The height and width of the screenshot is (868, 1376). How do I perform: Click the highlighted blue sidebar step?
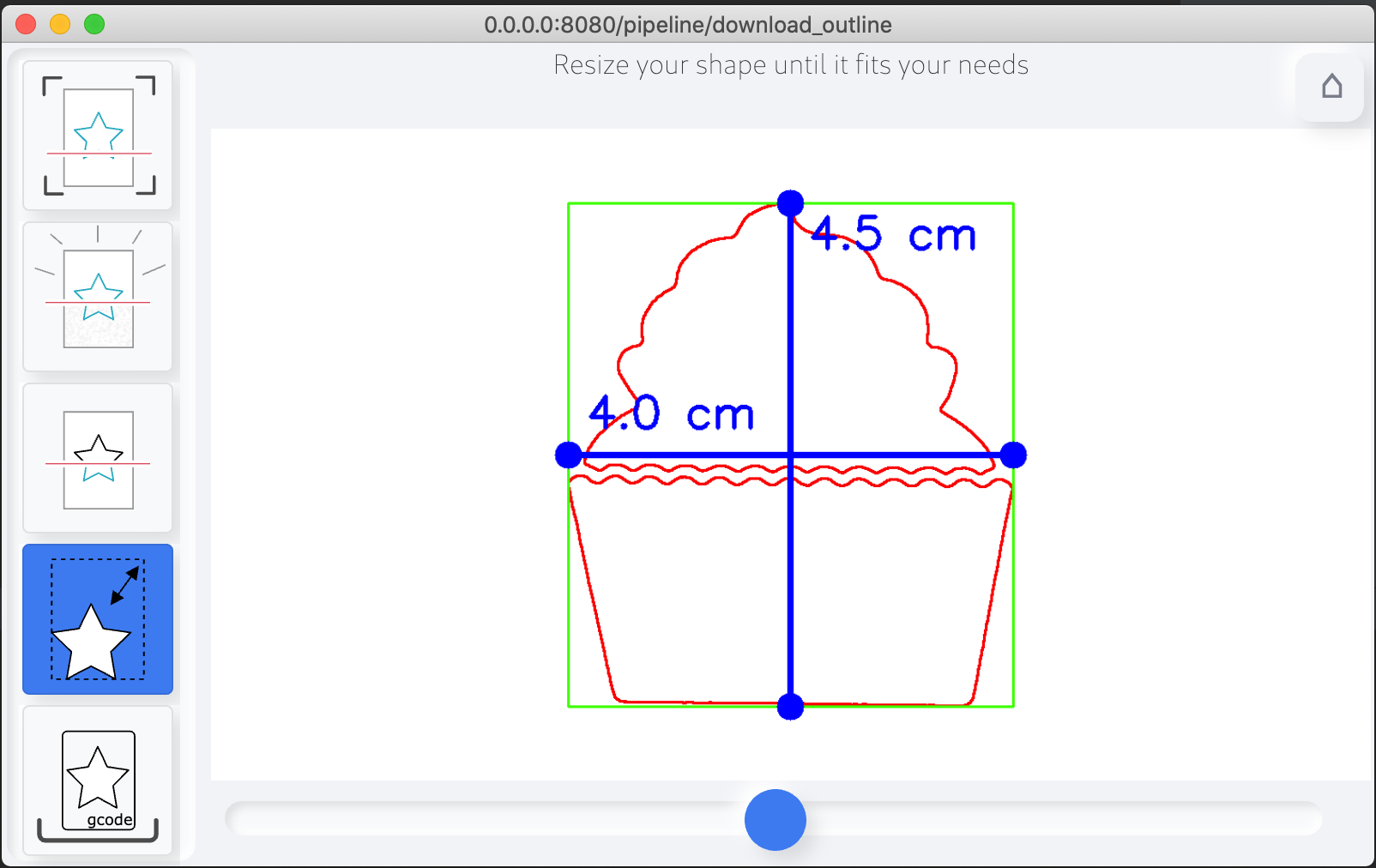click(x=98, y=618)
